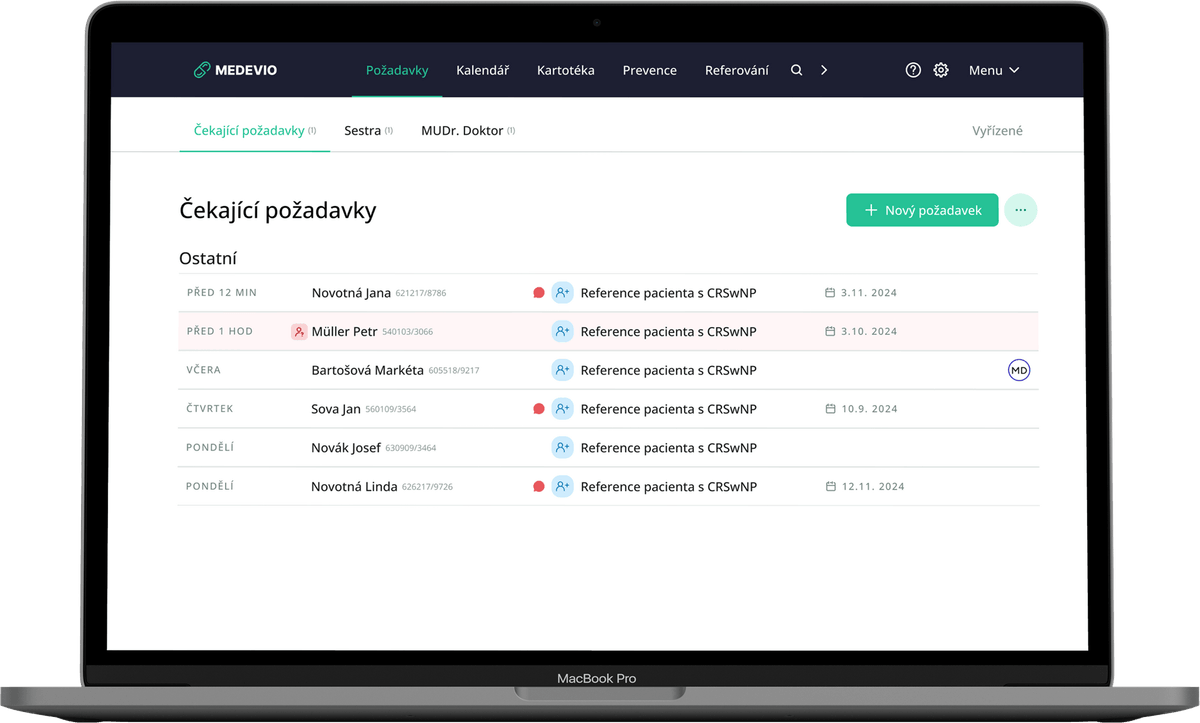Open help via question mark icon

(x=913, y=70)
